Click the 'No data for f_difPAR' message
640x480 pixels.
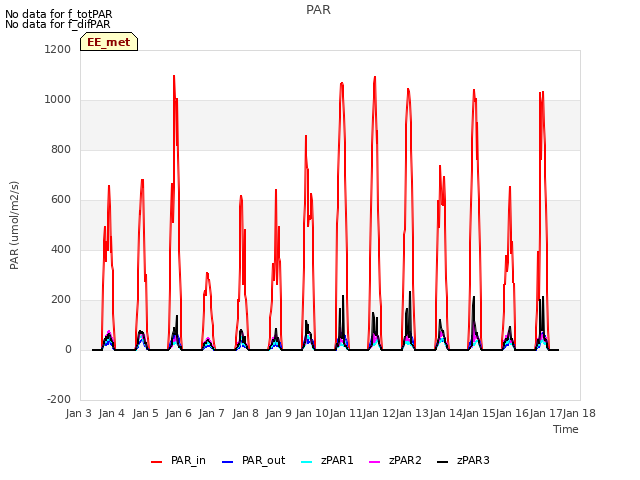click(58, 24)
